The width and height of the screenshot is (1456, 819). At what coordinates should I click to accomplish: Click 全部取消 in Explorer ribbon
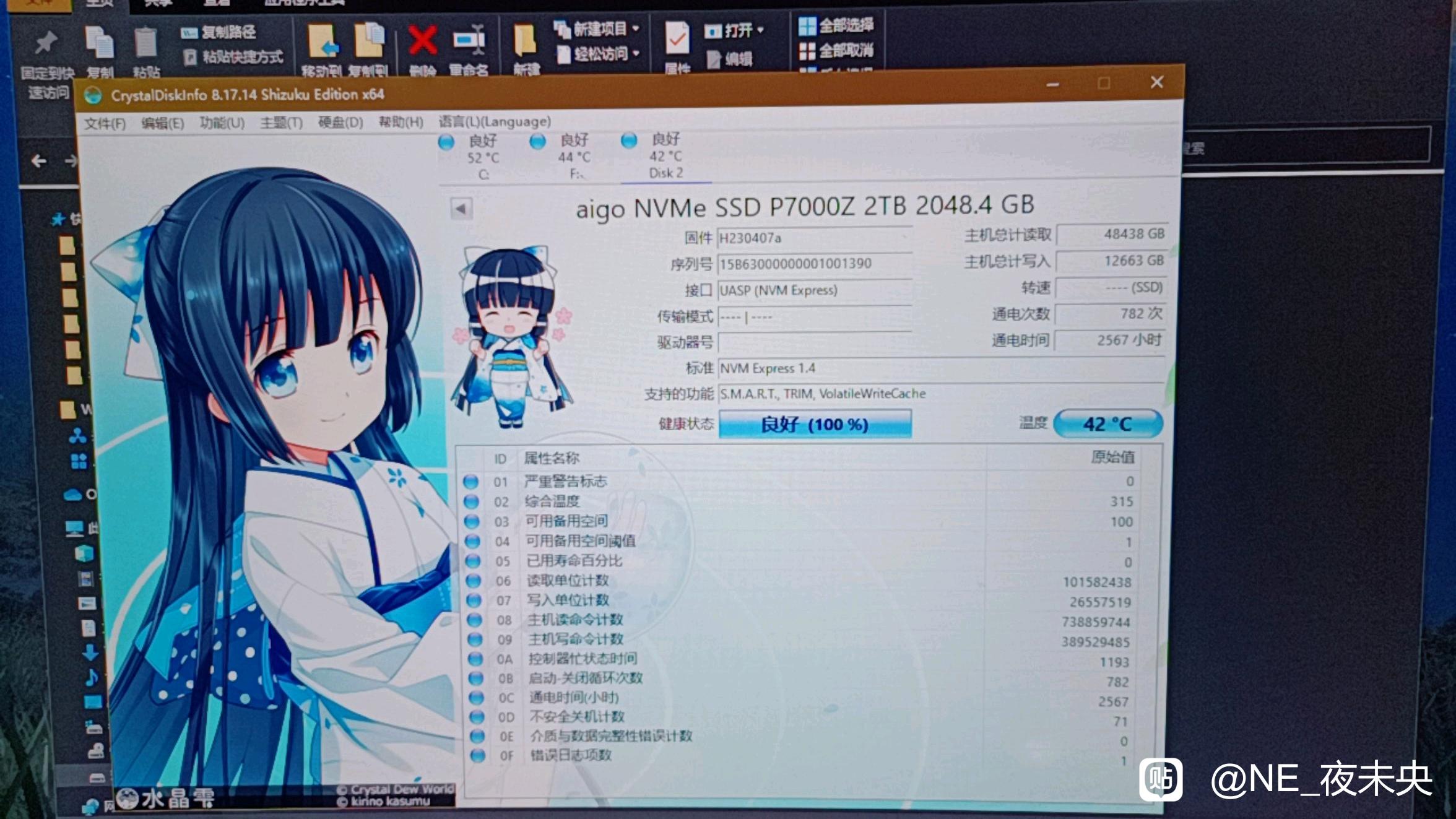(x=836, y=50)
